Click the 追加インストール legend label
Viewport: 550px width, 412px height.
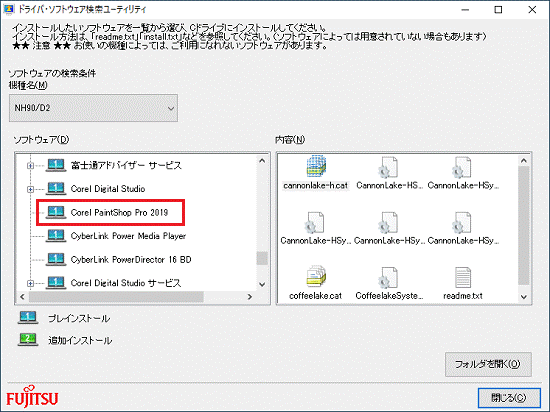pyautogui.click(x=80, y=340)
